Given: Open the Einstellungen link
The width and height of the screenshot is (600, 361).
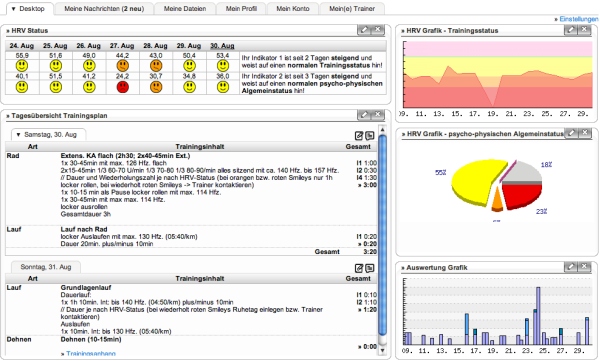Looking at the screenshot, I should (579, 19).
